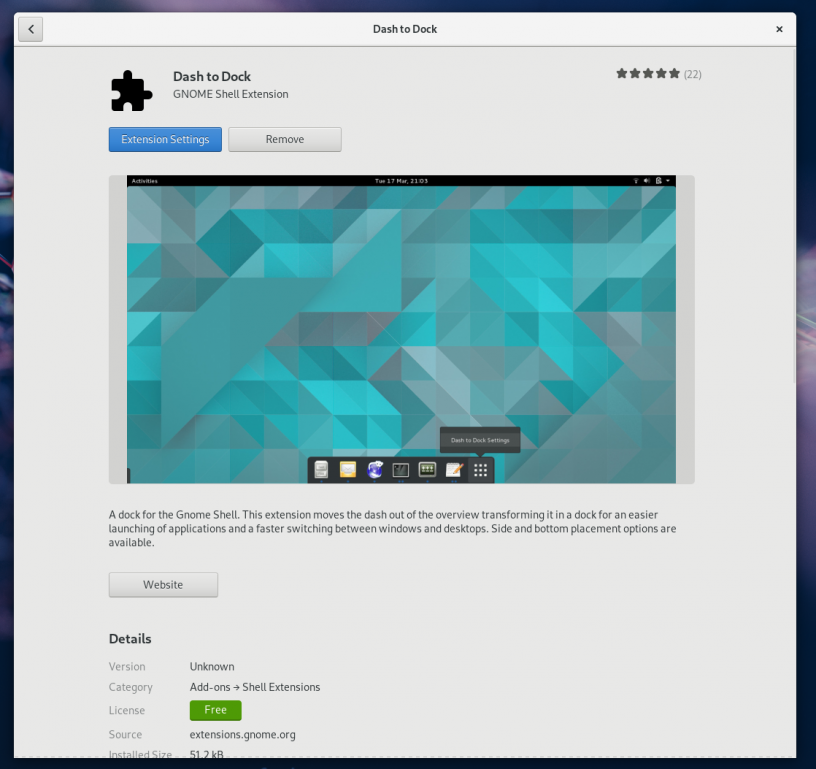Click the mail client icon in the dock preview

point(347,469)
